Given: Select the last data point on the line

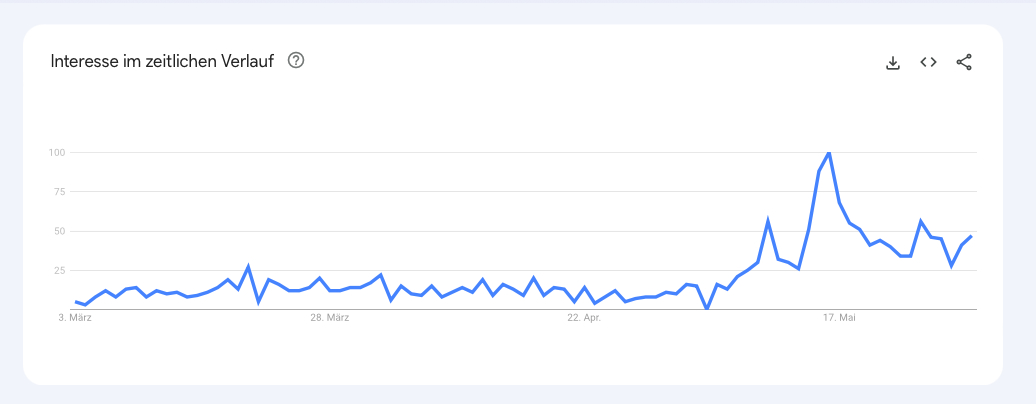Looking at the screenshot, I should tap(971, 236).
